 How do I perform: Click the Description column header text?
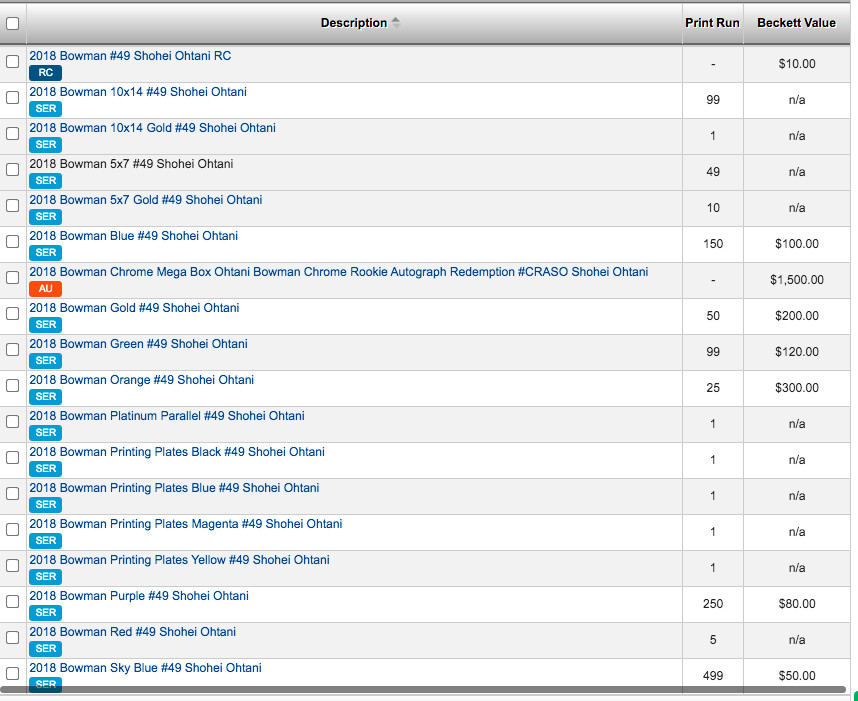click(353, 23)
